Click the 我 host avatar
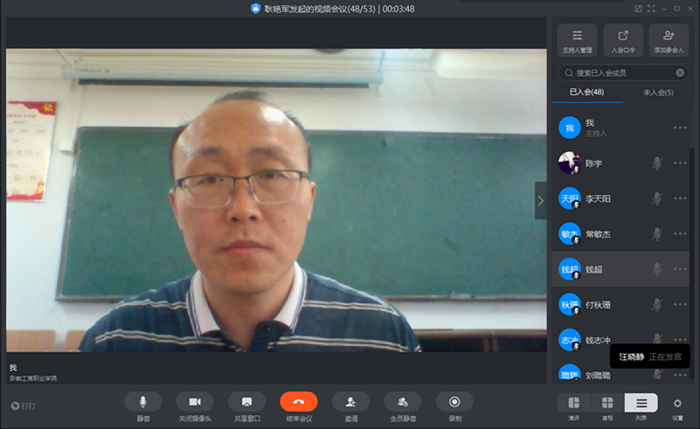This screenshot has width=700, height=429. [x=570, y=128]
